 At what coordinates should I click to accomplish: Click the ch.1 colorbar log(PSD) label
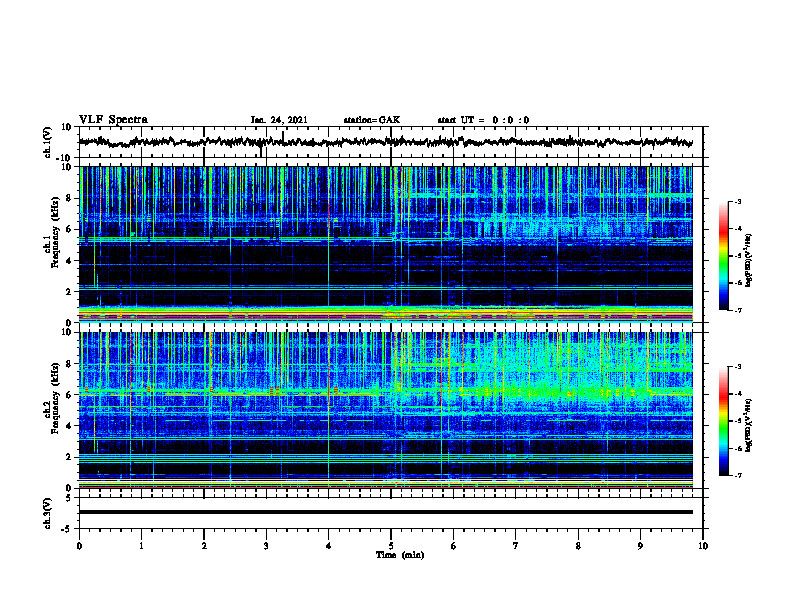pos(748,261)
